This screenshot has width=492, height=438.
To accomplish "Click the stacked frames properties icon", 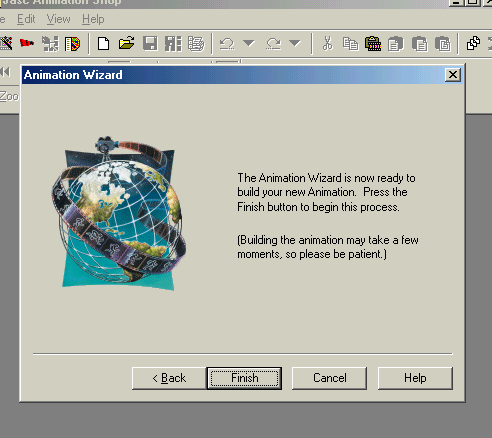I will coord(196,44).
